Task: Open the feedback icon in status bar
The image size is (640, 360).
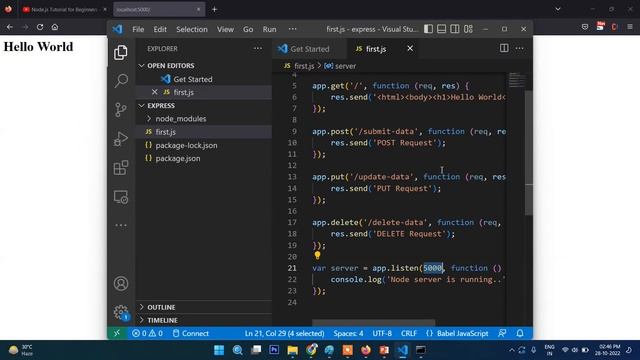Action: tap(502, 333)
